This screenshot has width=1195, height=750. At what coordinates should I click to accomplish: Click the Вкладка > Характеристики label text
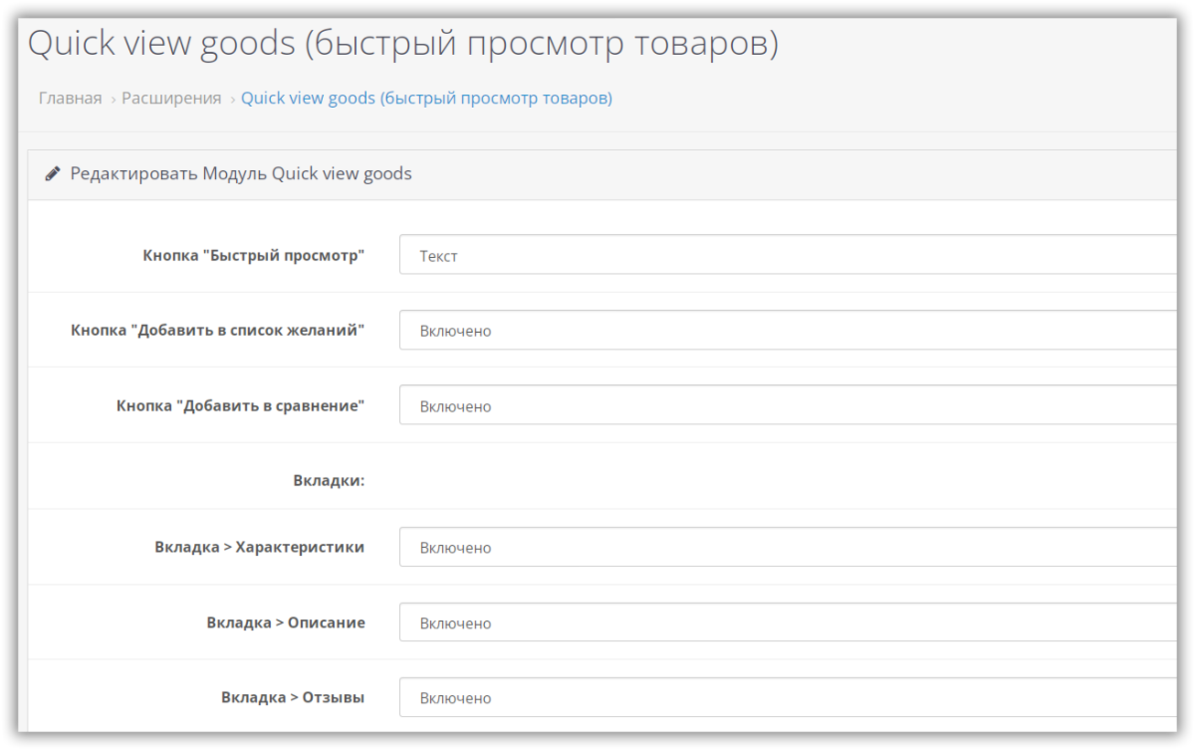point(259,547)
